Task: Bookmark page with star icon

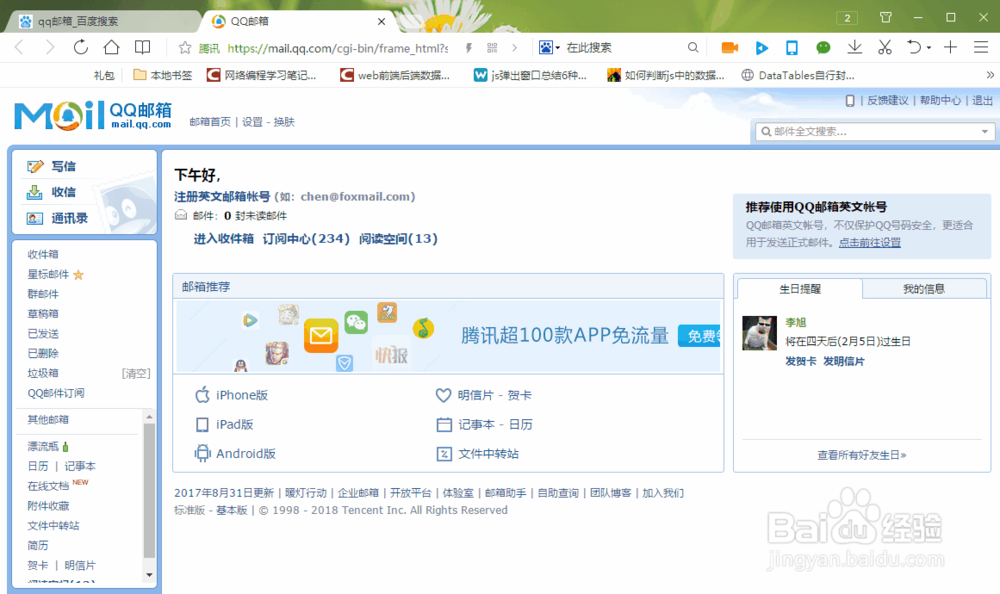Action: pyautogui.click(x=185, y=48)
